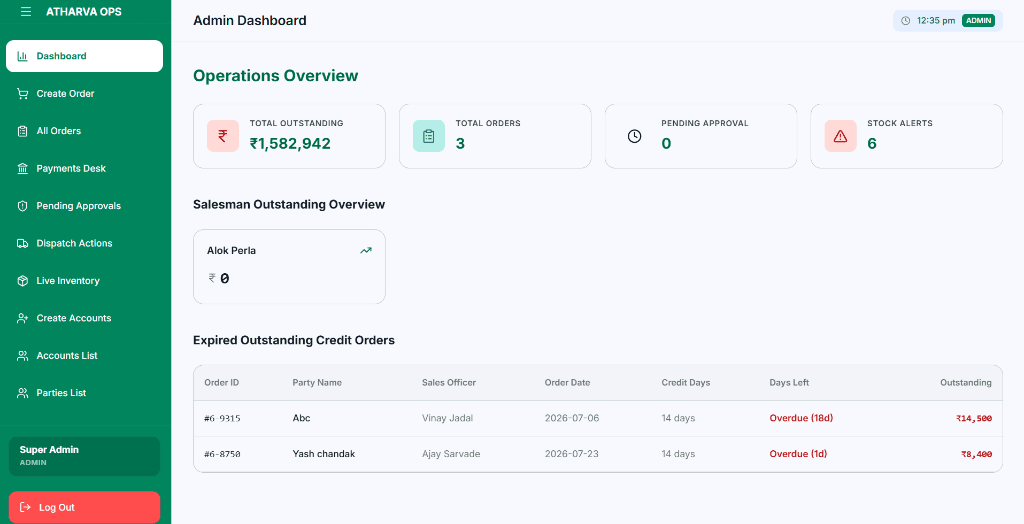1024x524 pixels.
Task: Open Live Inventory page
Action: click(x=84, y=281)
